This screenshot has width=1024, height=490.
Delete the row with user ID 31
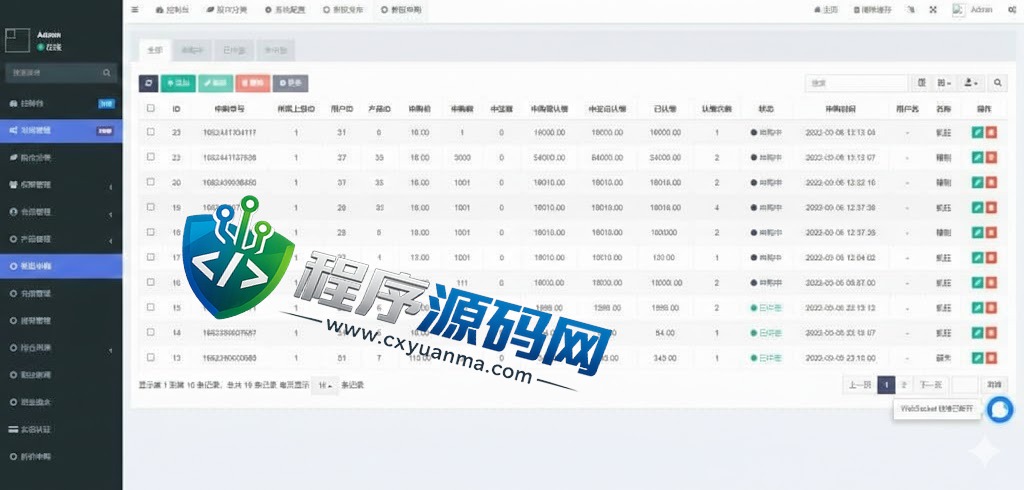coord(991,132)
